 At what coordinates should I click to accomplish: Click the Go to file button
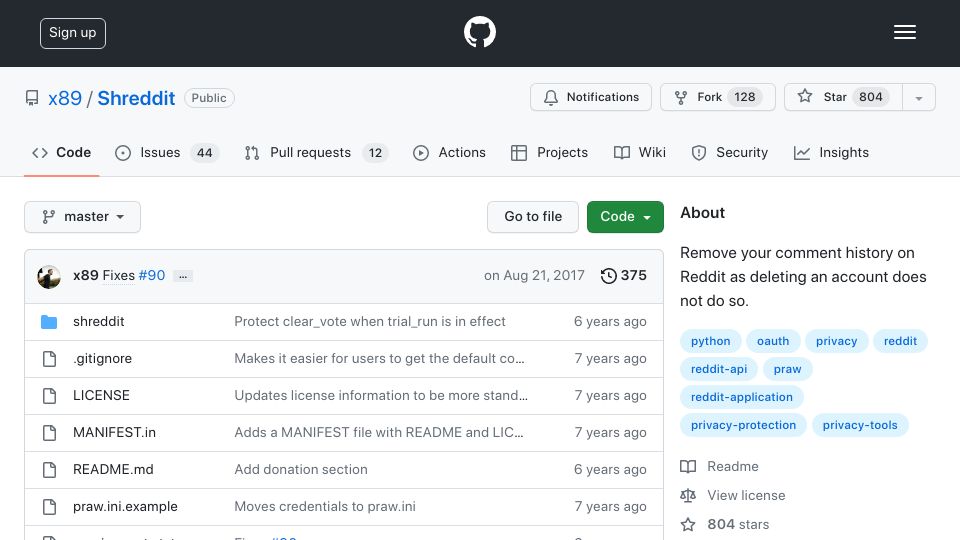pyautogui.click(x=533, y=217)
